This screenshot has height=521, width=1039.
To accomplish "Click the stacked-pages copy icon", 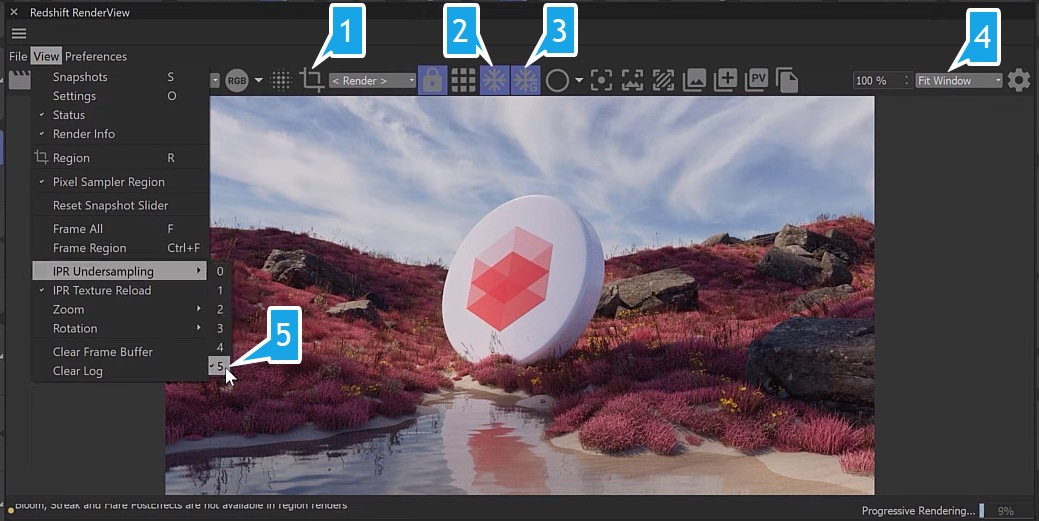I will pyautogui.click(x=787, y=80).
